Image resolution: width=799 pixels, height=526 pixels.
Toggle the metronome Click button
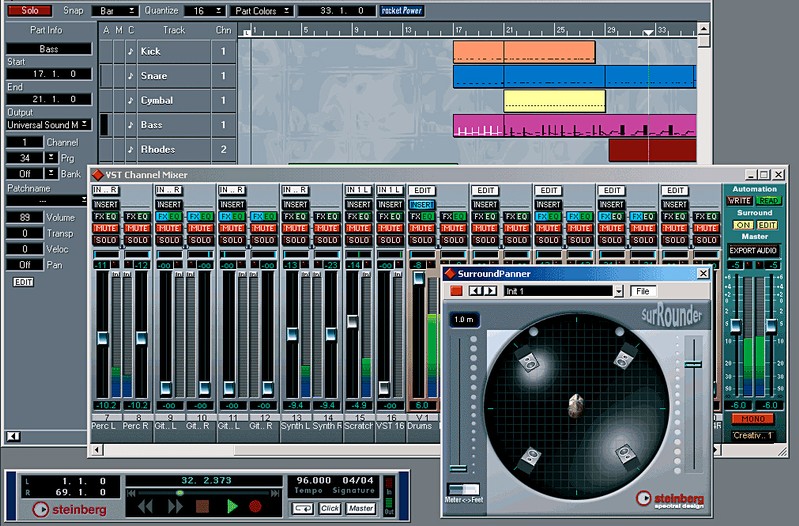[x=330, y=508]
